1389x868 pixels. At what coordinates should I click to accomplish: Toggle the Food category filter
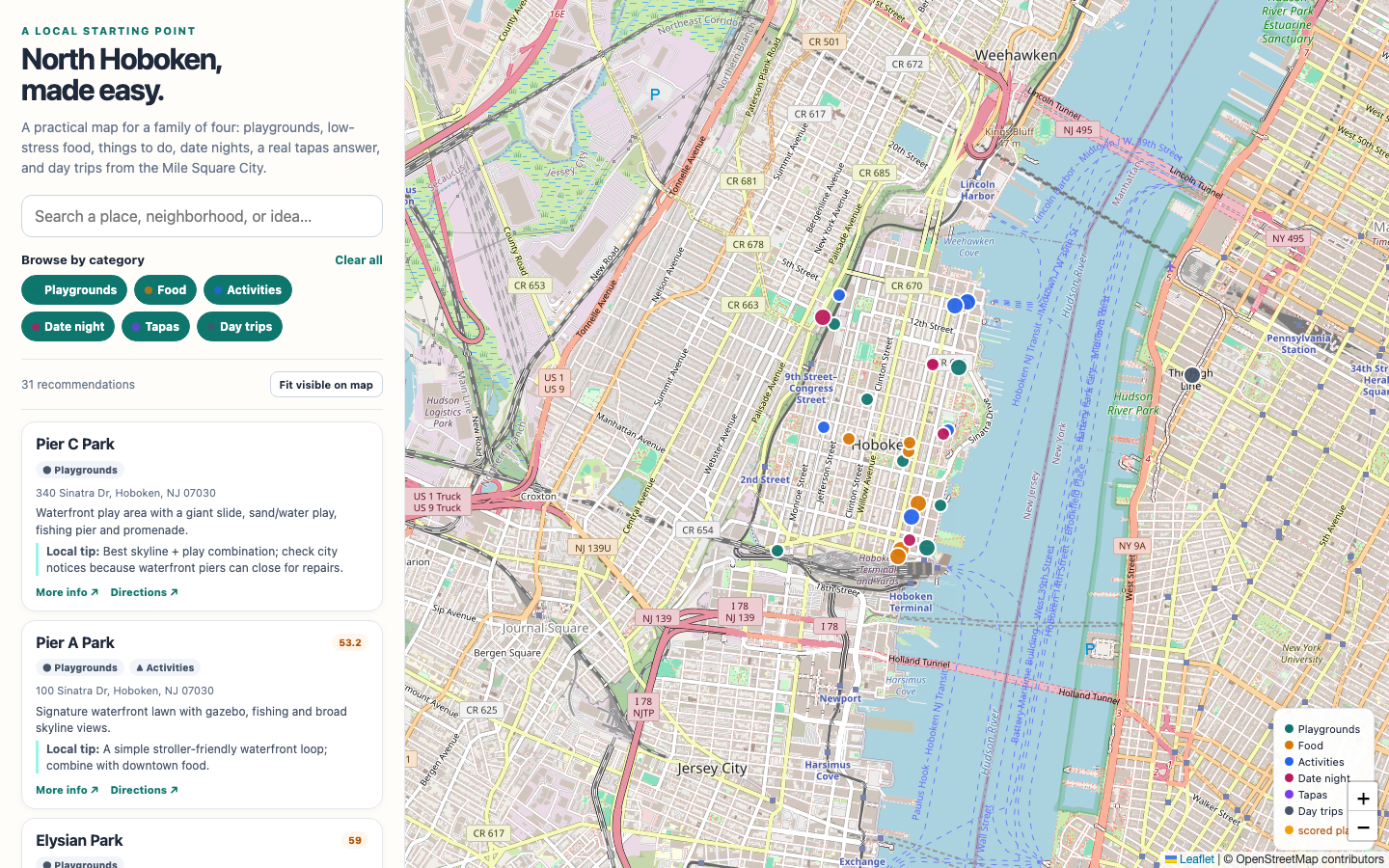pyautogui.click(x=165, y=290)
